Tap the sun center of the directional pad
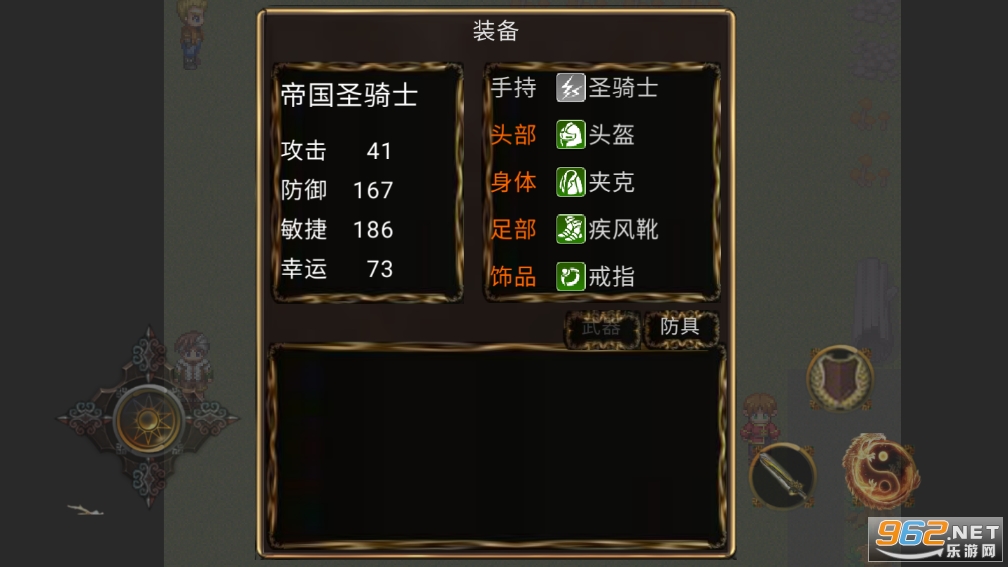The image size is (1008, 567). pyautogui.click(x=148, y=420)
